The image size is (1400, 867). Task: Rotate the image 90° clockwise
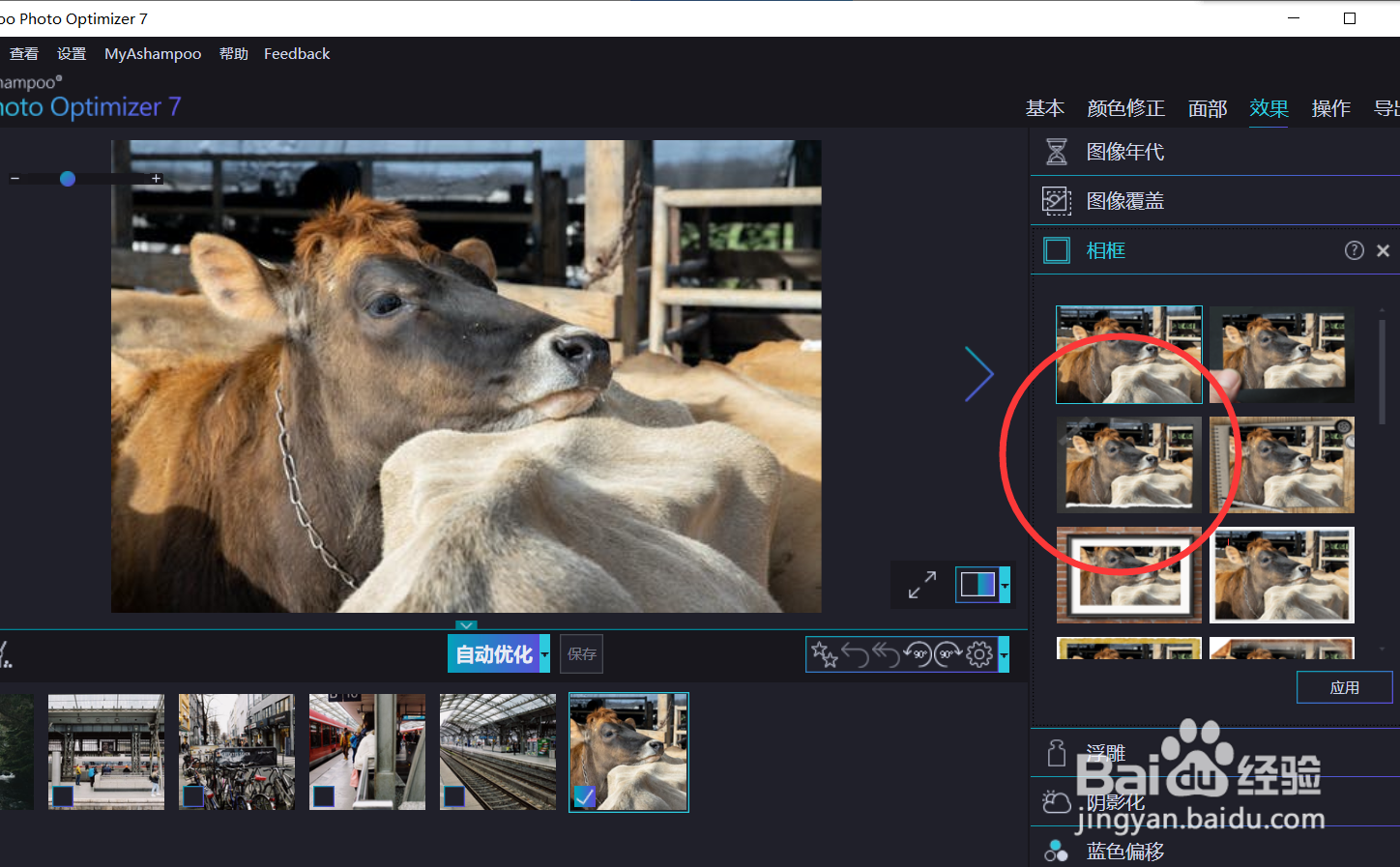tap(948, 654)
